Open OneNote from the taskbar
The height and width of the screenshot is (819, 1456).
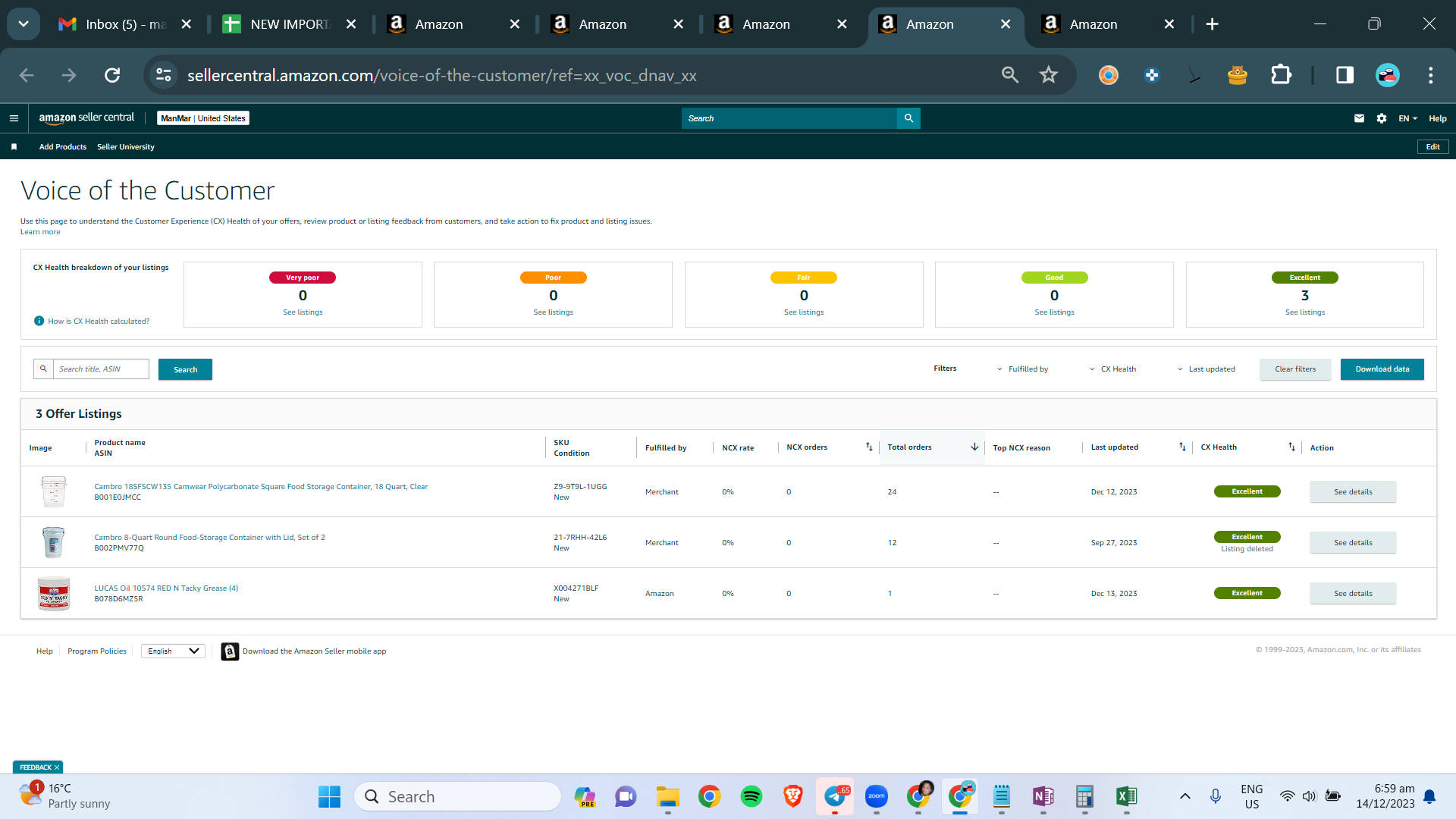(1043, 796)
